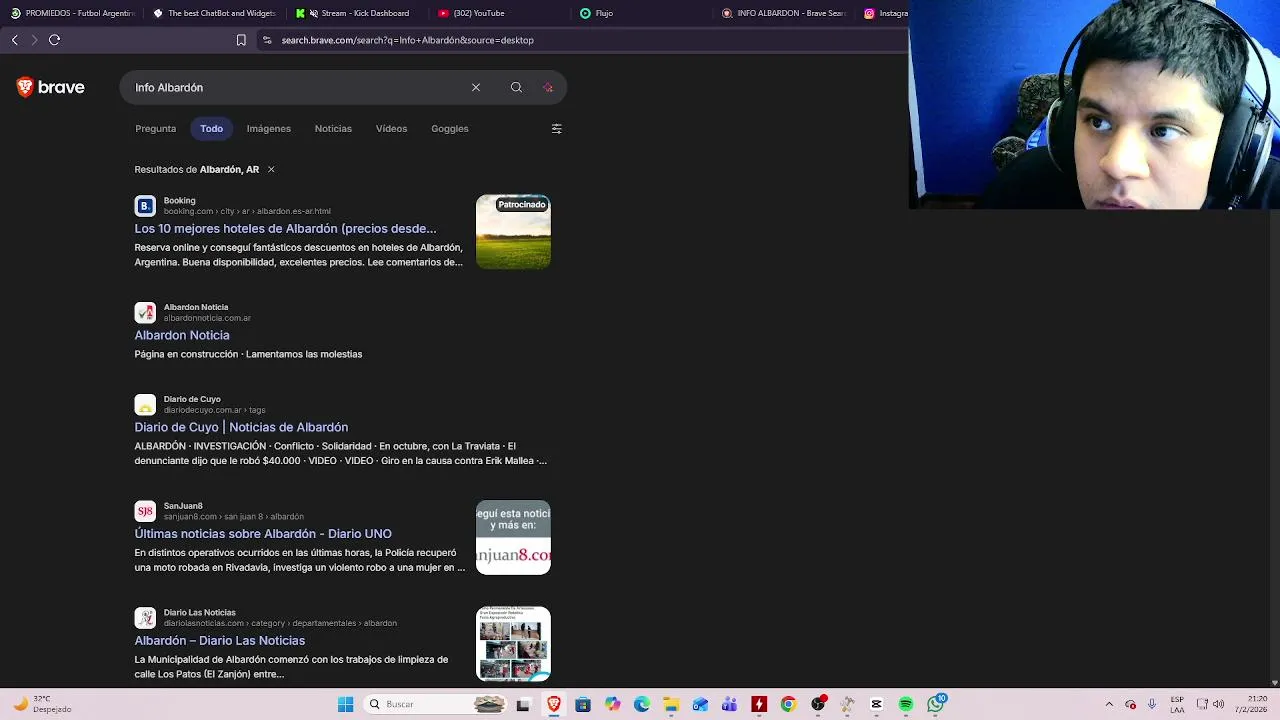Click the Booking favicon icon
The width and height of the screenshot is (1280, 720).
point(145,206)
